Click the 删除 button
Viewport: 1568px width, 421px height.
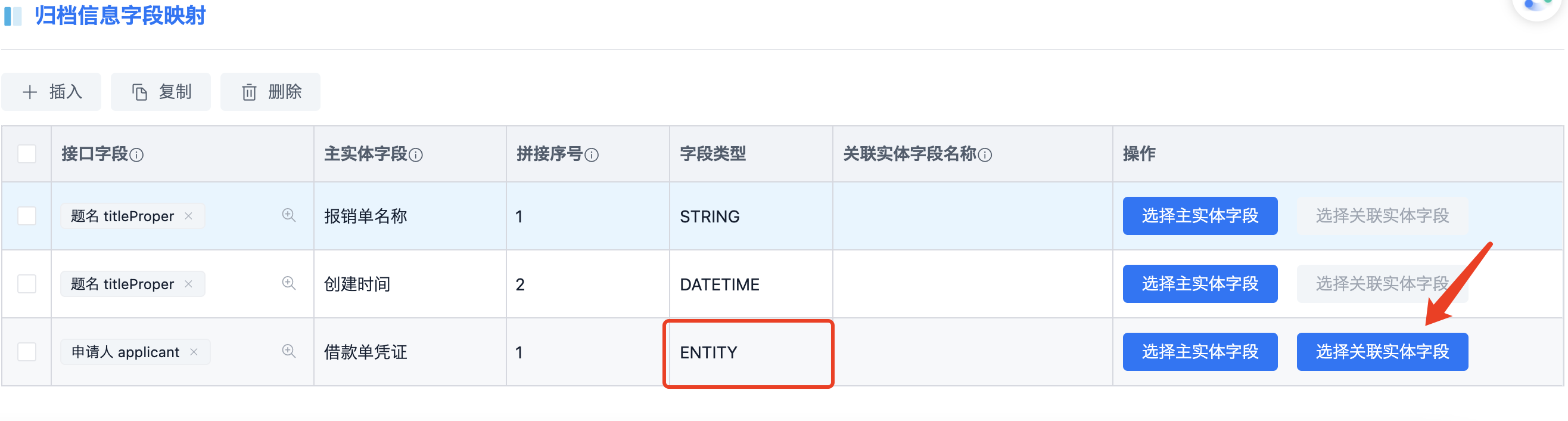click(271, 92)
